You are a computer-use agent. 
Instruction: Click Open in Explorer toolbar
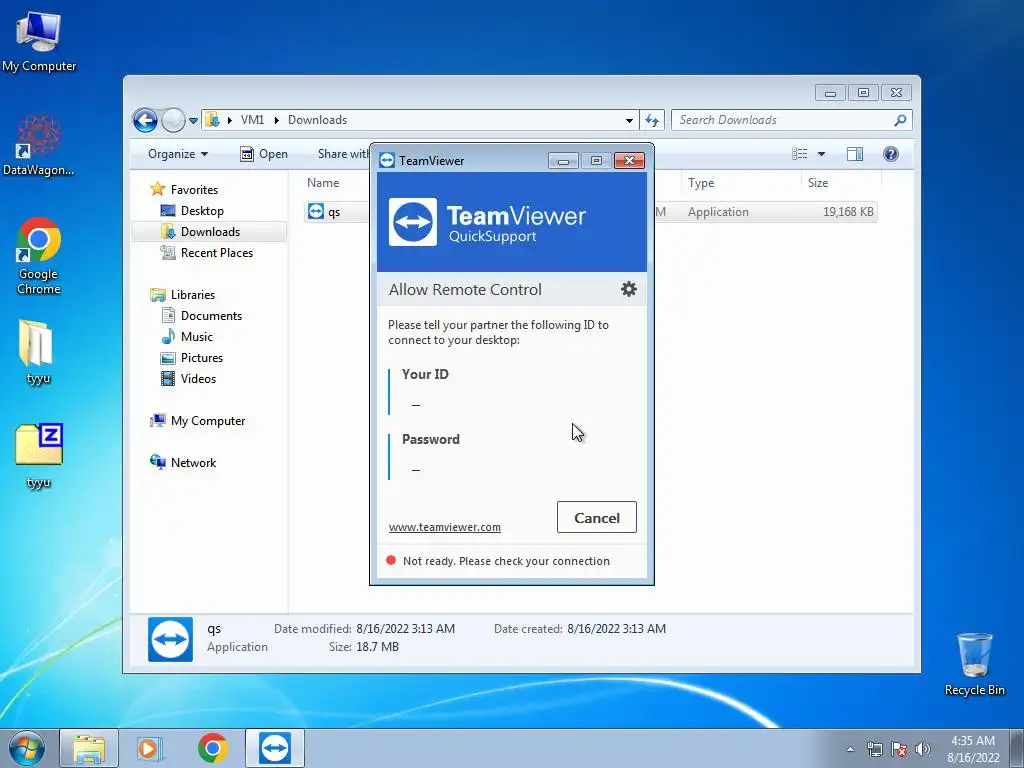264,154
